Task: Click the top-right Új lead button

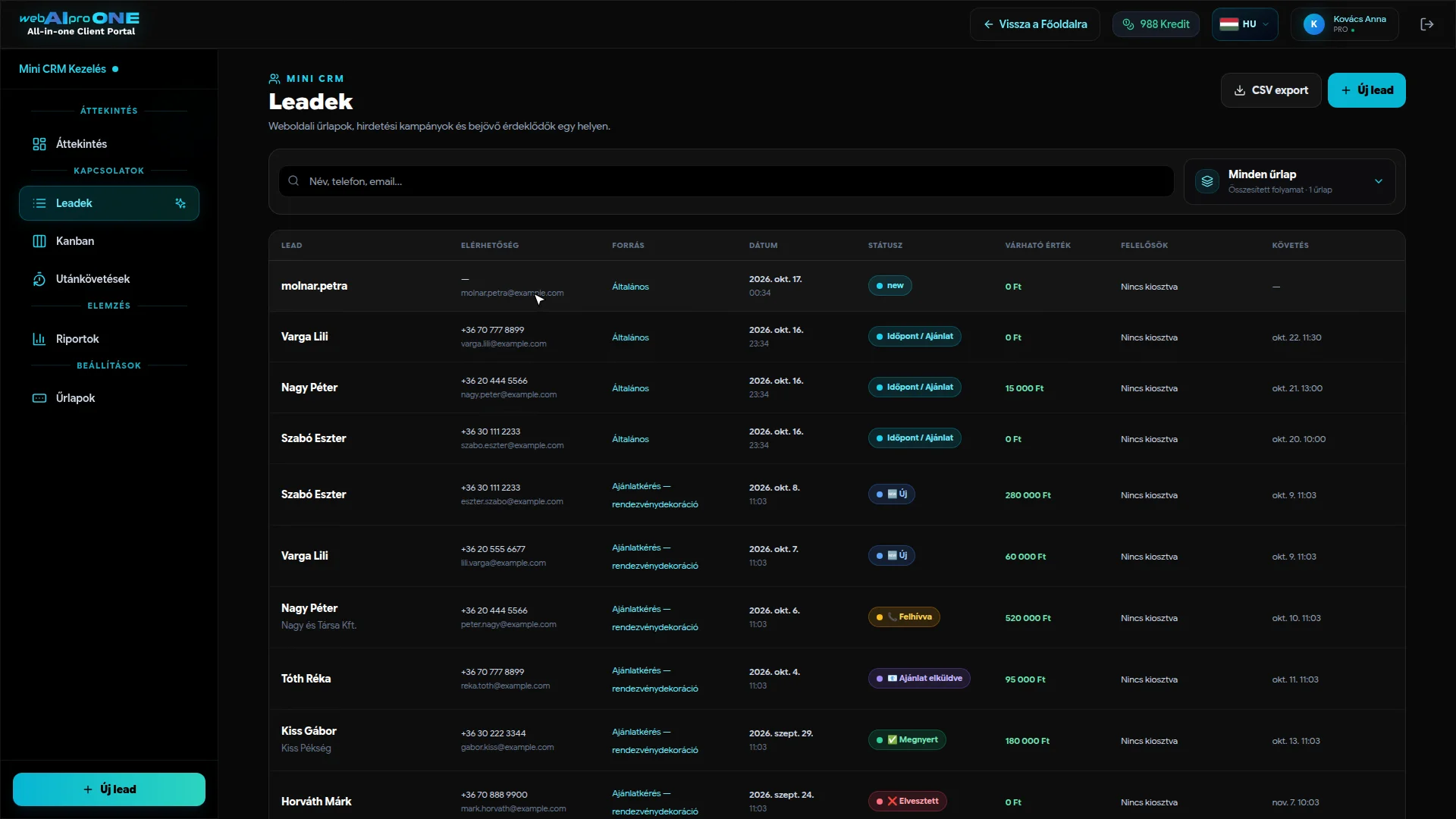Action: [x=1367, y=90]
